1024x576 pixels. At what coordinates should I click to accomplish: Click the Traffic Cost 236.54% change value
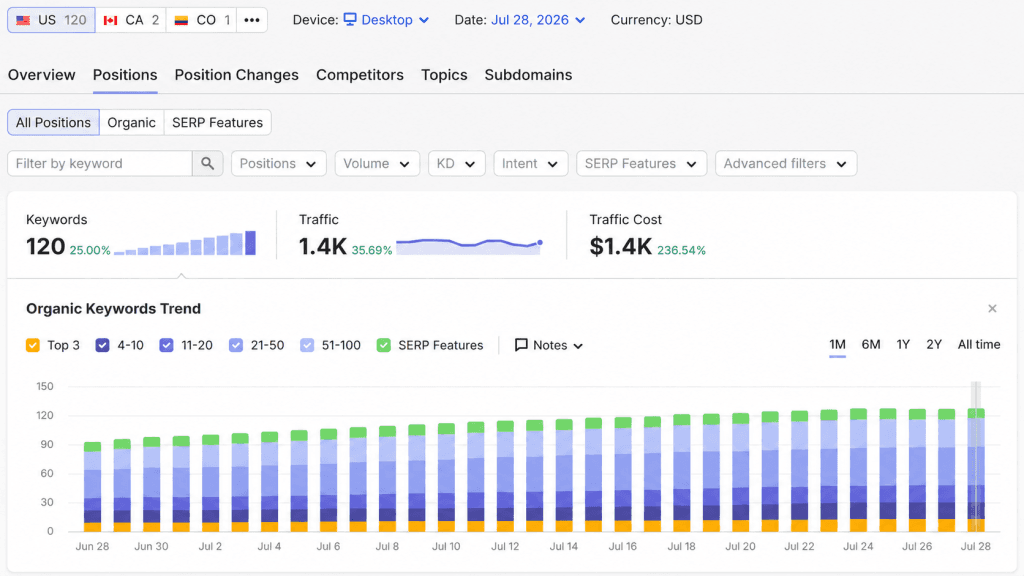[681, 251]
